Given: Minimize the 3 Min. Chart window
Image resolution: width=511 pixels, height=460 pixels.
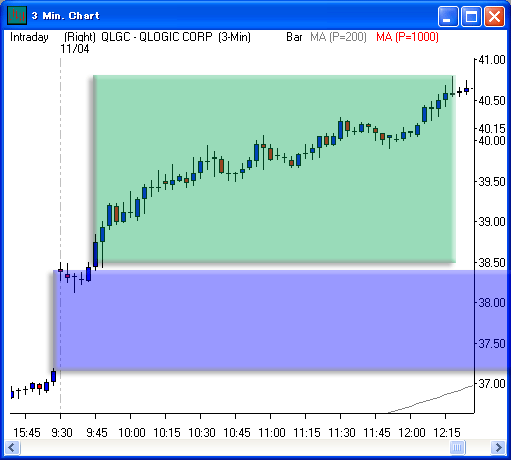Looking at the screenshot, I should point(448,16).
